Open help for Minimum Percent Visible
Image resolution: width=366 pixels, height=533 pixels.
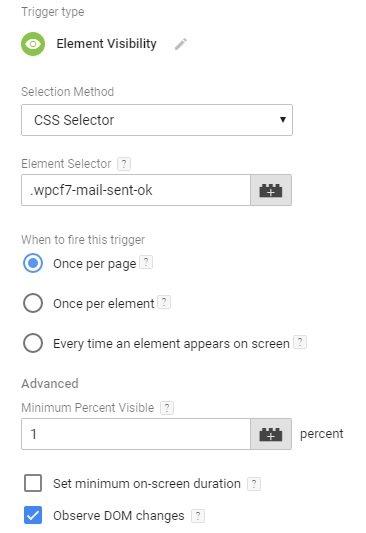tap(167, 408)
